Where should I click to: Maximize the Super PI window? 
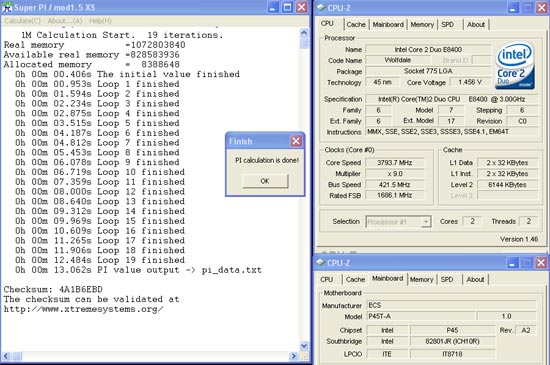point(287,7)
